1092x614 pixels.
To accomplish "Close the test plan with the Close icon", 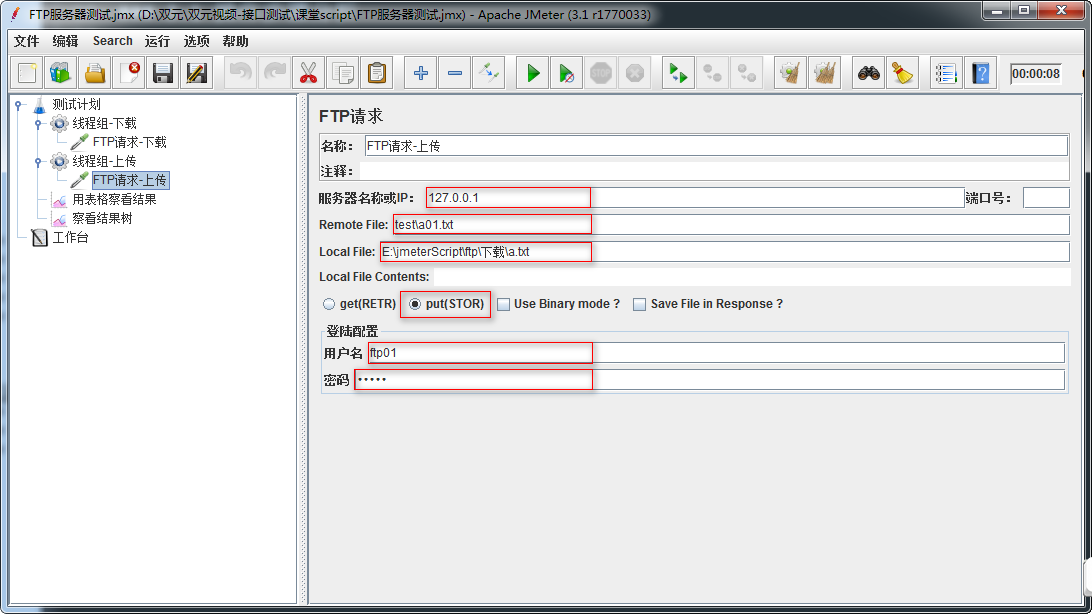I will (129, 73).
